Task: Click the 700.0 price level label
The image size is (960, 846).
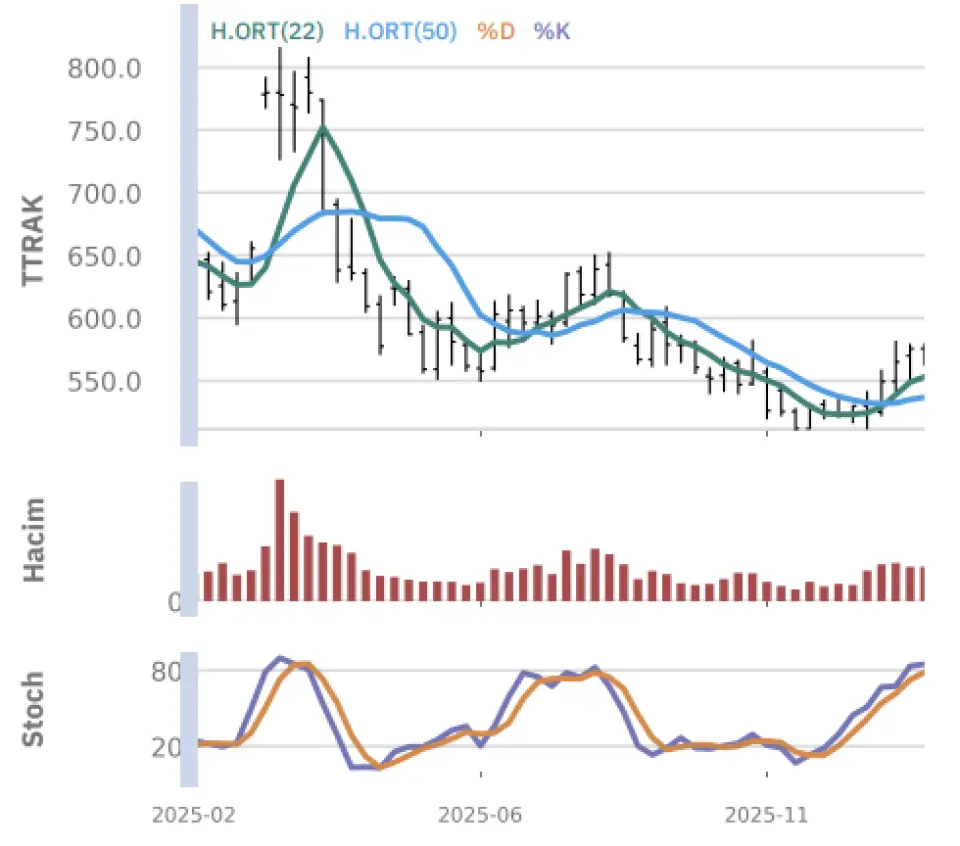Action: pos(105,194)
